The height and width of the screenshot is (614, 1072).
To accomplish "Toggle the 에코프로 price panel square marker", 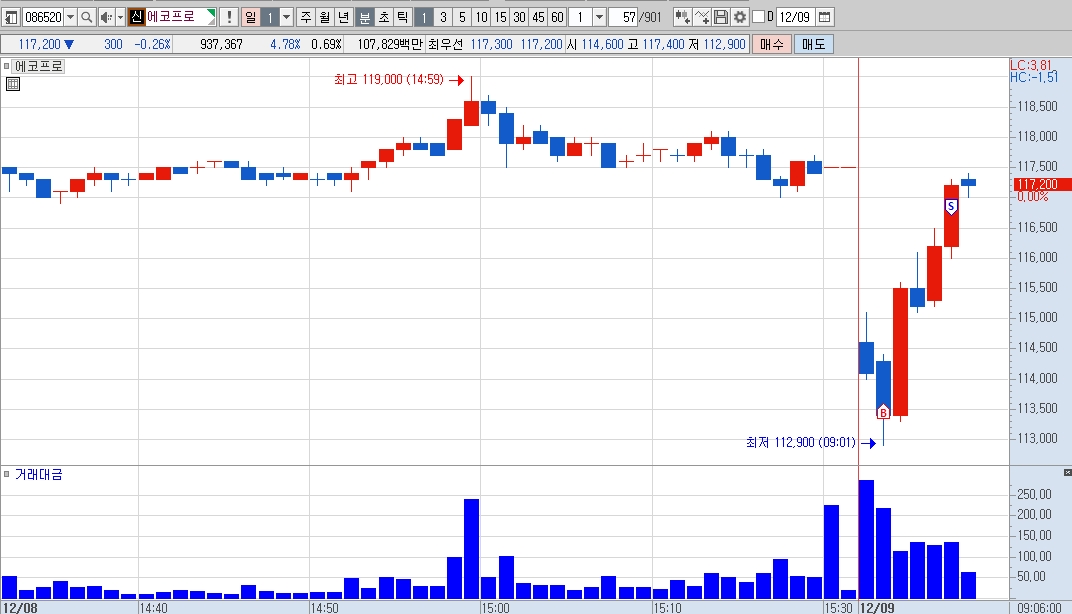I will coord(6,66).
